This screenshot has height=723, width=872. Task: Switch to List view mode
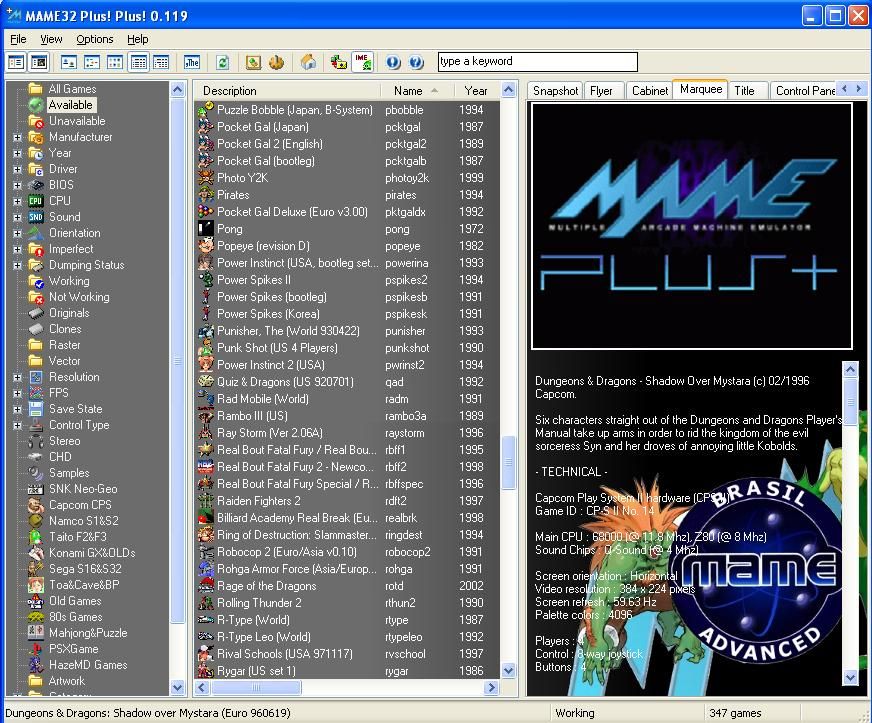click(x=115, y=62)
